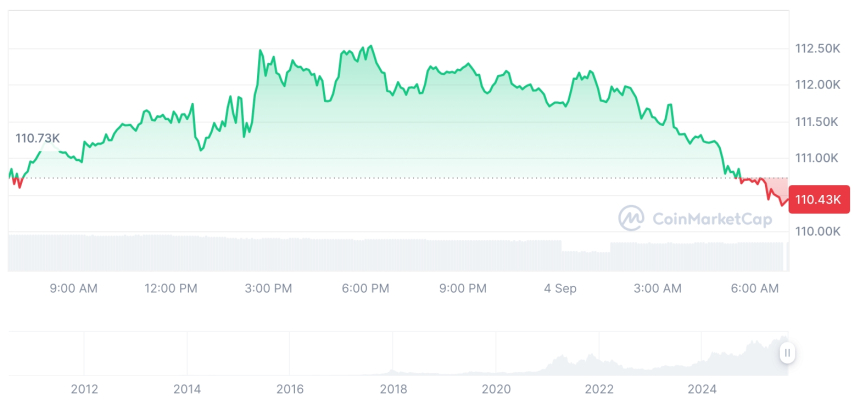Click the 112.50K price axis label

click(x=817, y=48)
